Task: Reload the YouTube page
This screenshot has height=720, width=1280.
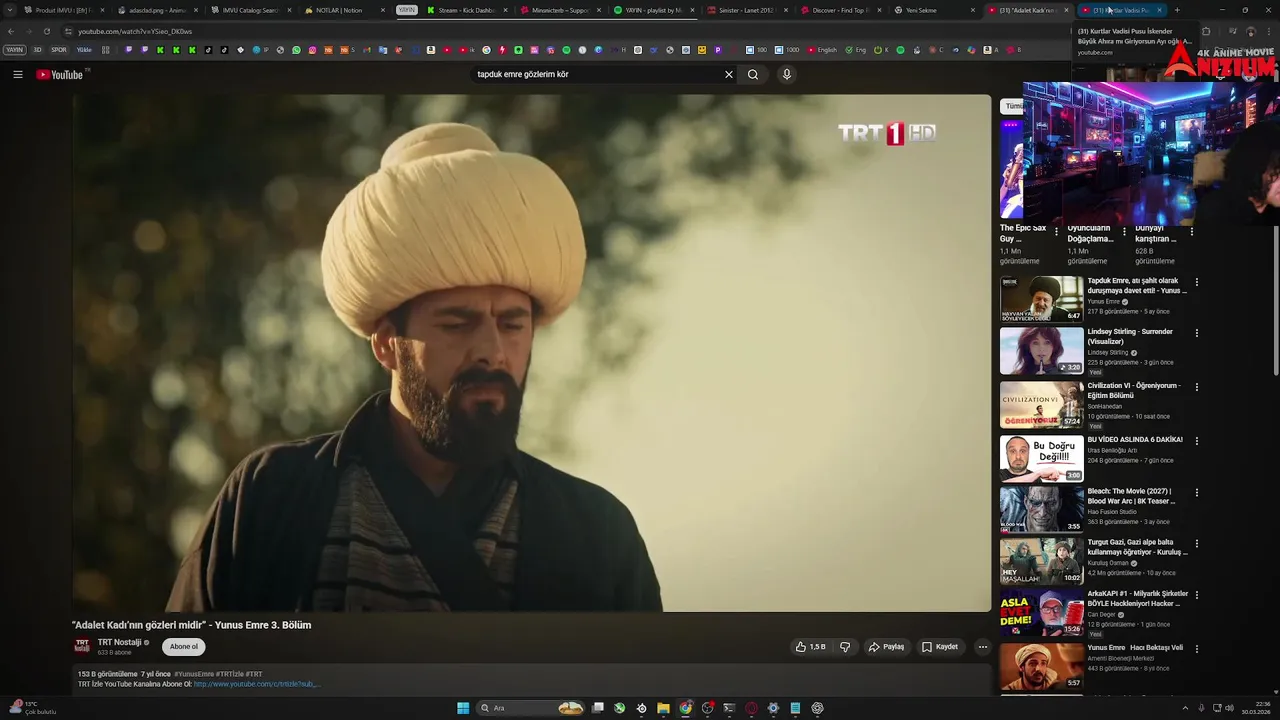Action: tap(46, 31)
